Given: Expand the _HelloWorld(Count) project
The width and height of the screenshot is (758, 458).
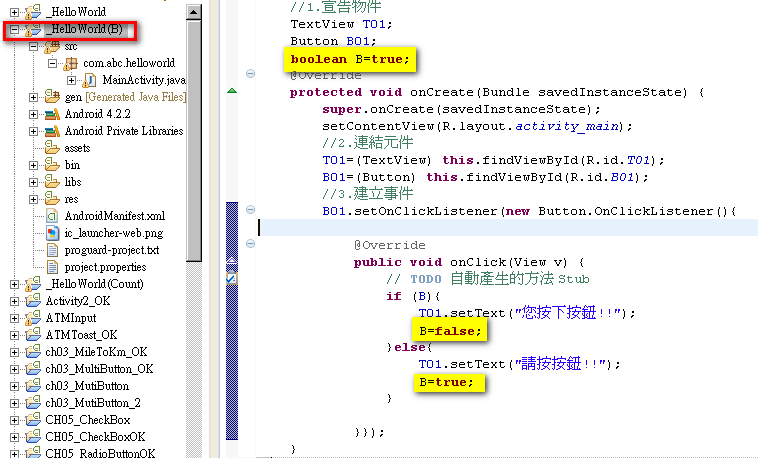Looking at the screenshot, I should pyautogui.click(x=15, y=284).
